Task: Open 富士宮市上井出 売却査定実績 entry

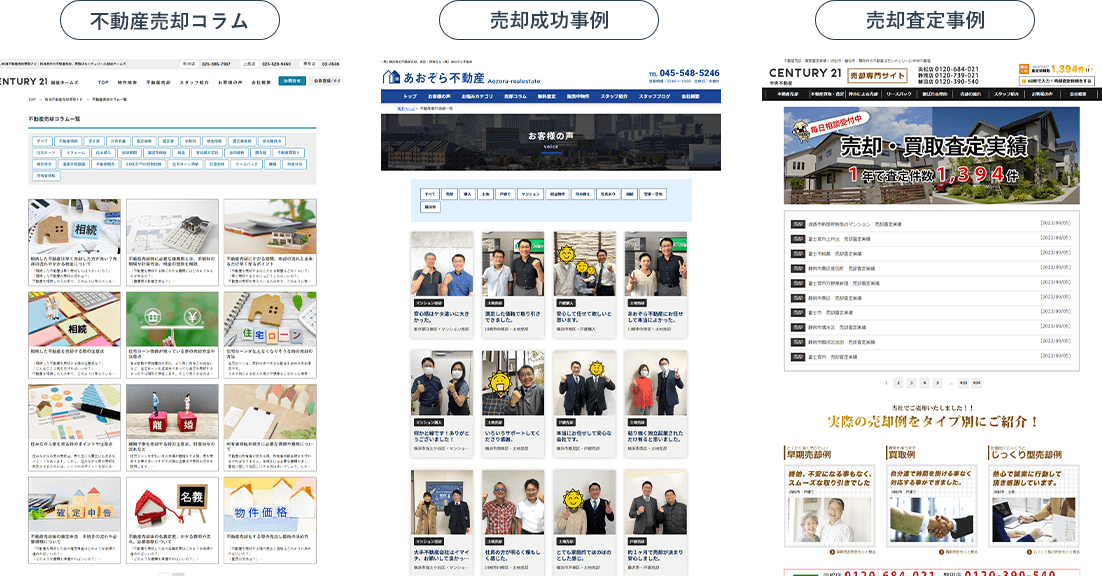Action: tap(931, 239)
